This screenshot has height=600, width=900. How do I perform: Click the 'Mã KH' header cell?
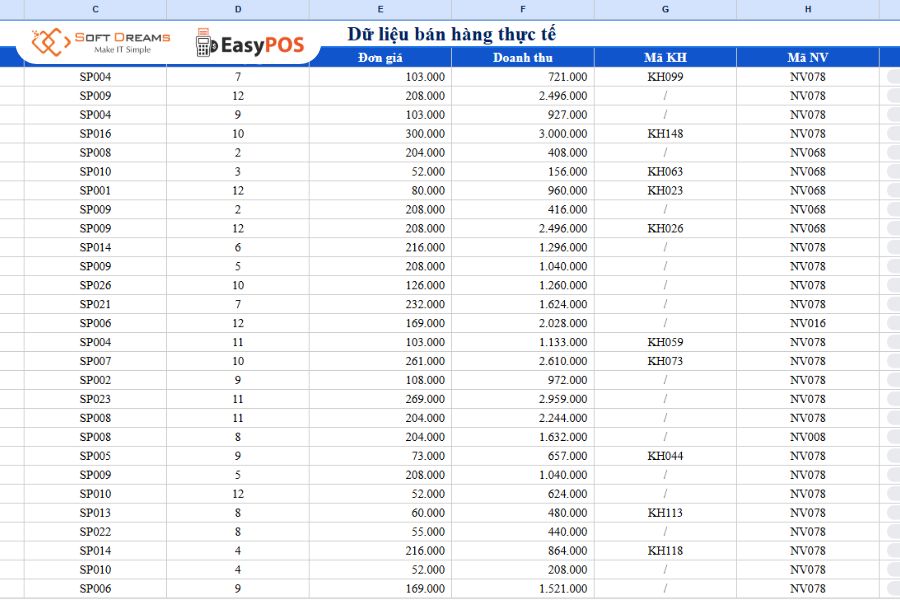(x=664, y=57)
